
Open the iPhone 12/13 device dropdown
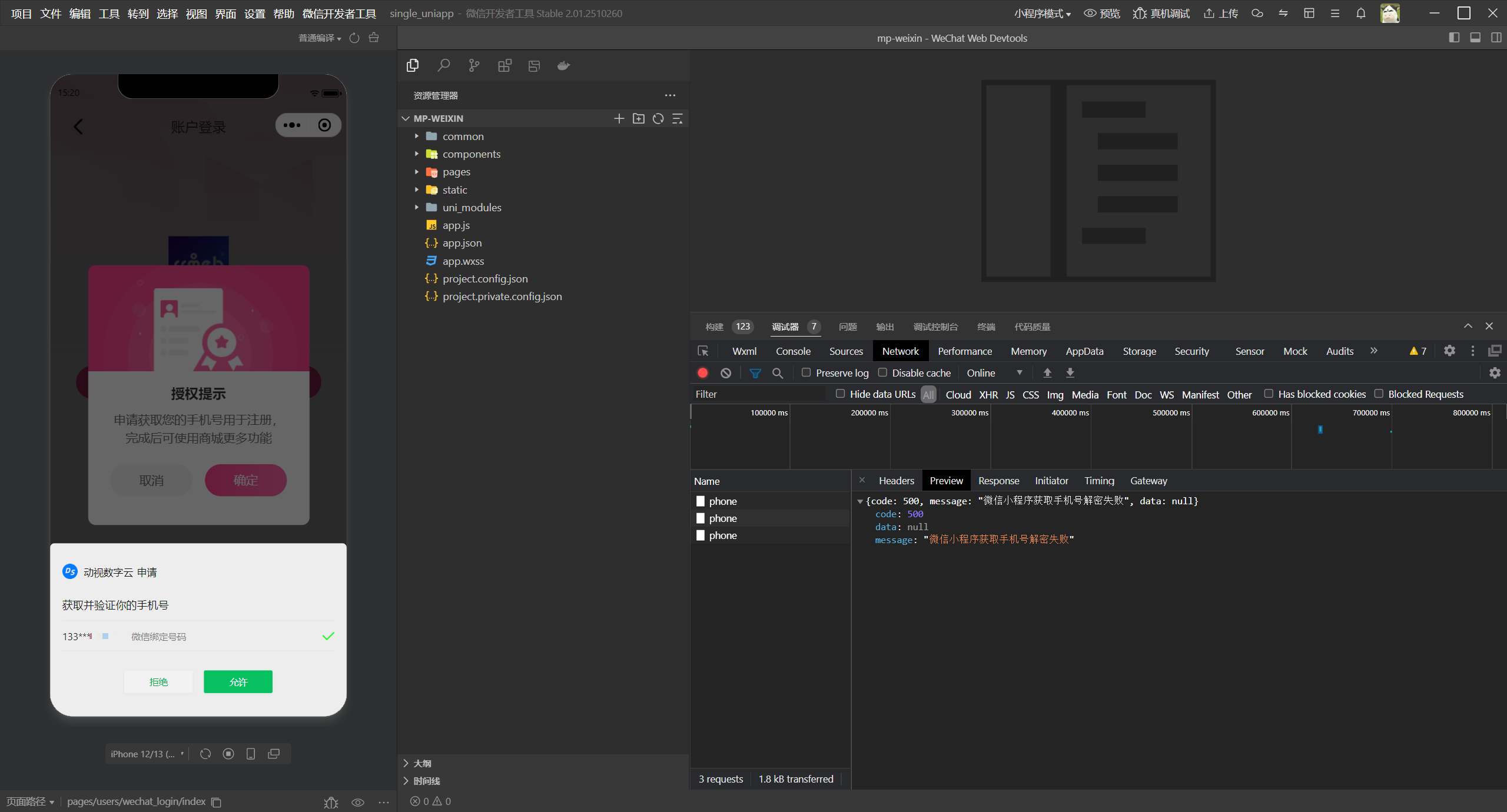[x=147, y=754]
